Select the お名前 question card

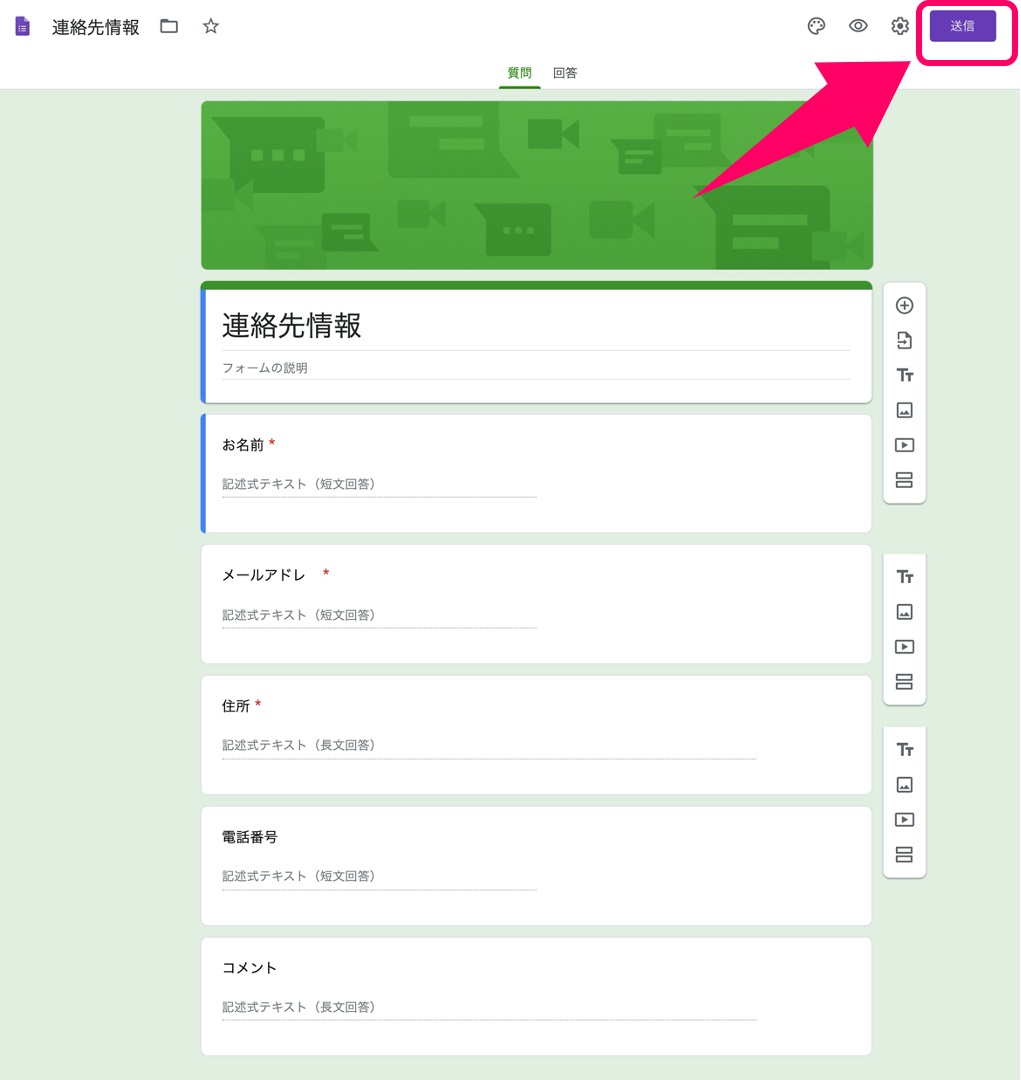[536, 473]
